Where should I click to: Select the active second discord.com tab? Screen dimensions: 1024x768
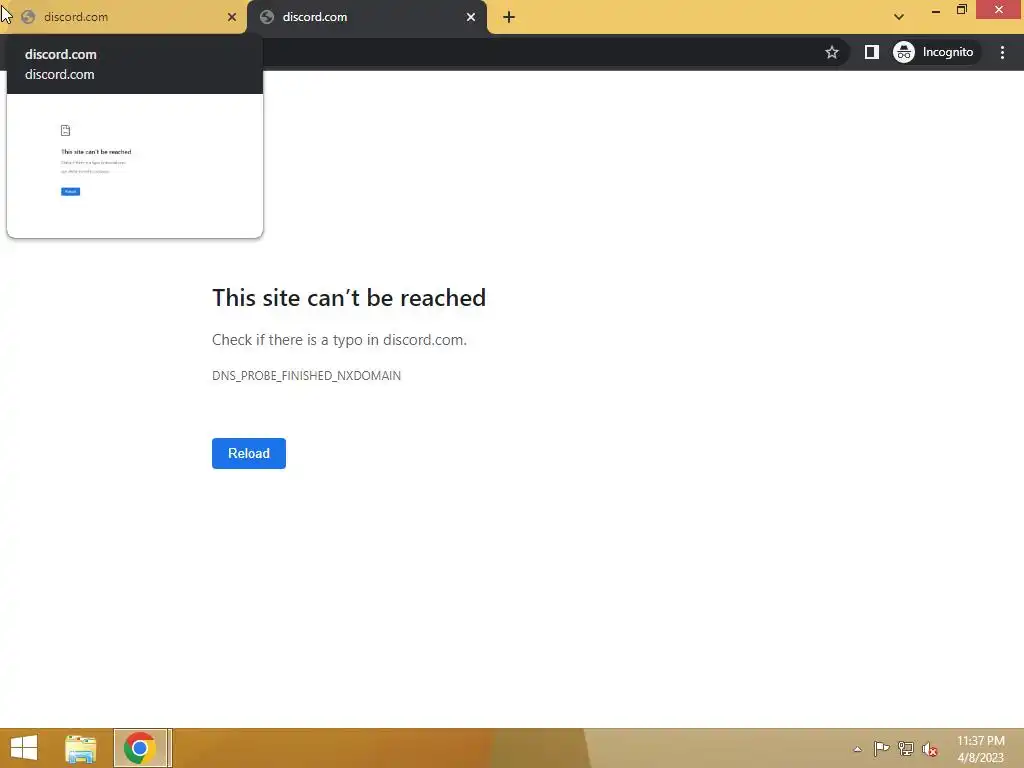point(367,17)
